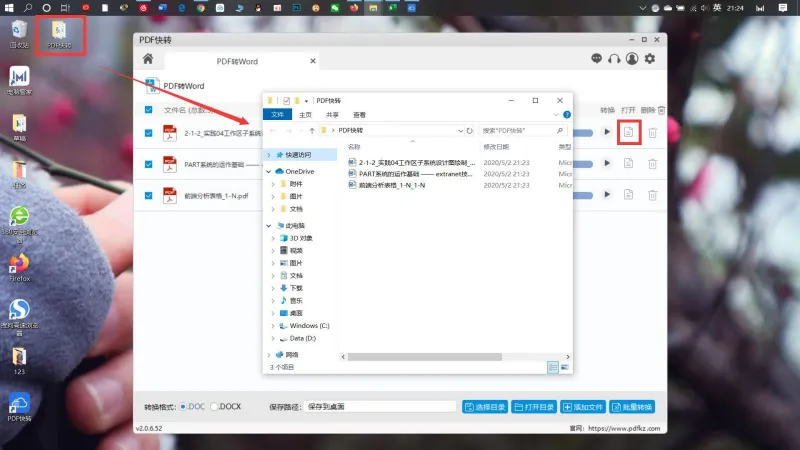The width and height of the screenshot is (800, 450).
Task: Start converting the PART系统 PDF row
Action: (607, 163)
